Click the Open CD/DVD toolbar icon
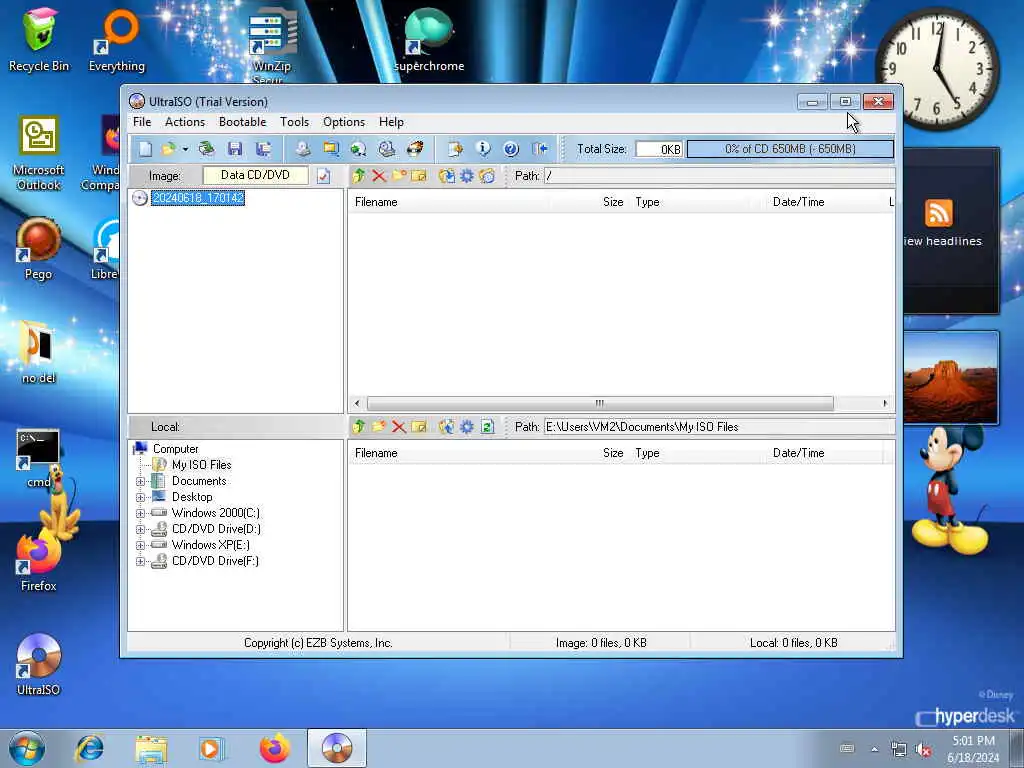The image size is (1024, 768). (x=206, y=149)
